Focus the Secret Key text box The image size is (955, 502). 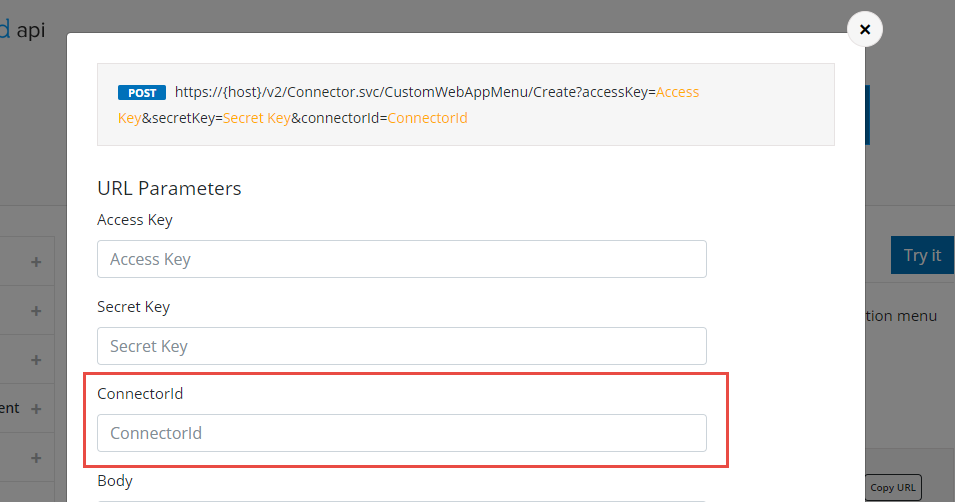tap(401, 346)
